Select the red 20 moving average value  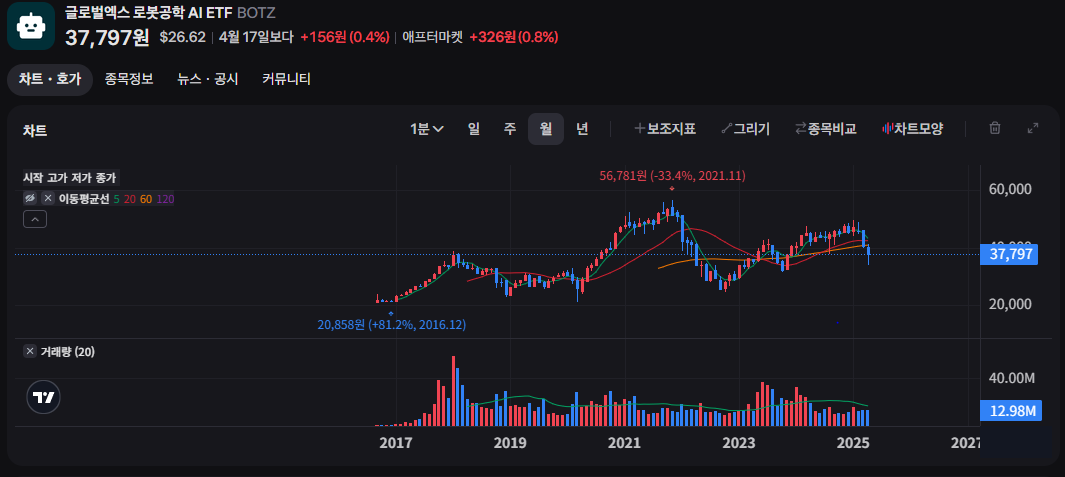click(x=130, y=198)
